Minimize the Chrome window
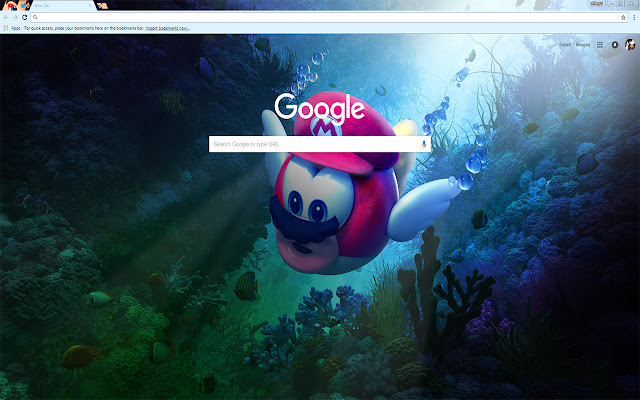640x400 pixels. tap(611, 3)
